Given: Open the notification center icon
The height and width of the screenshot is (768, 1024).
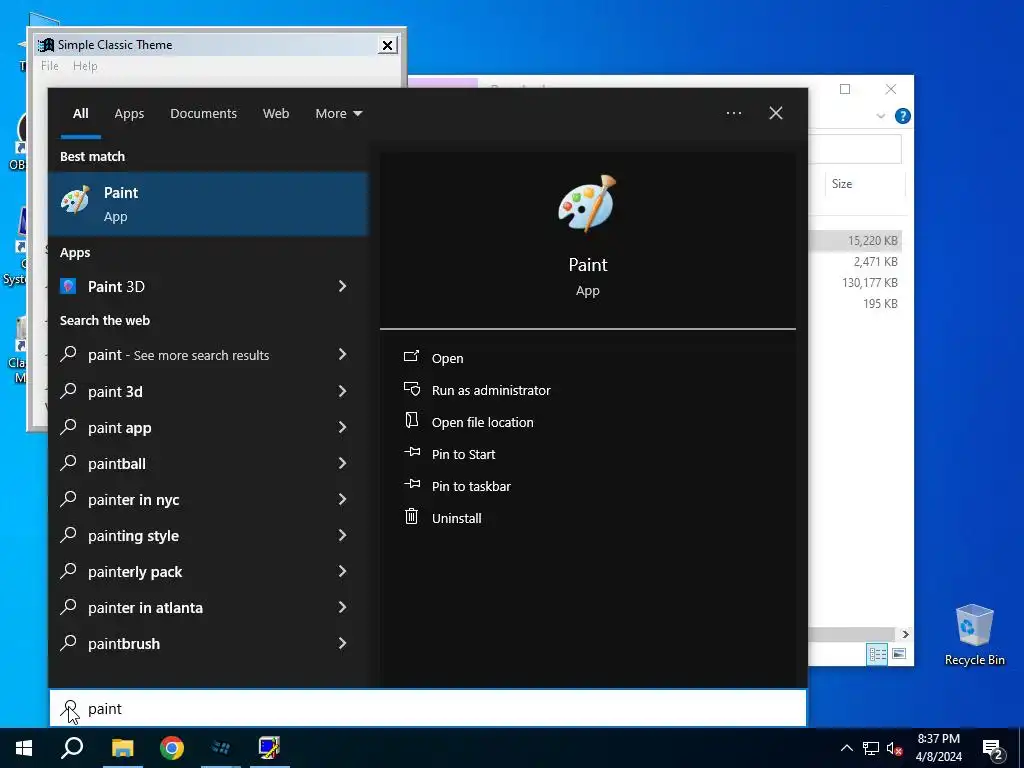Looking at the screenshot, I should 993,748.
